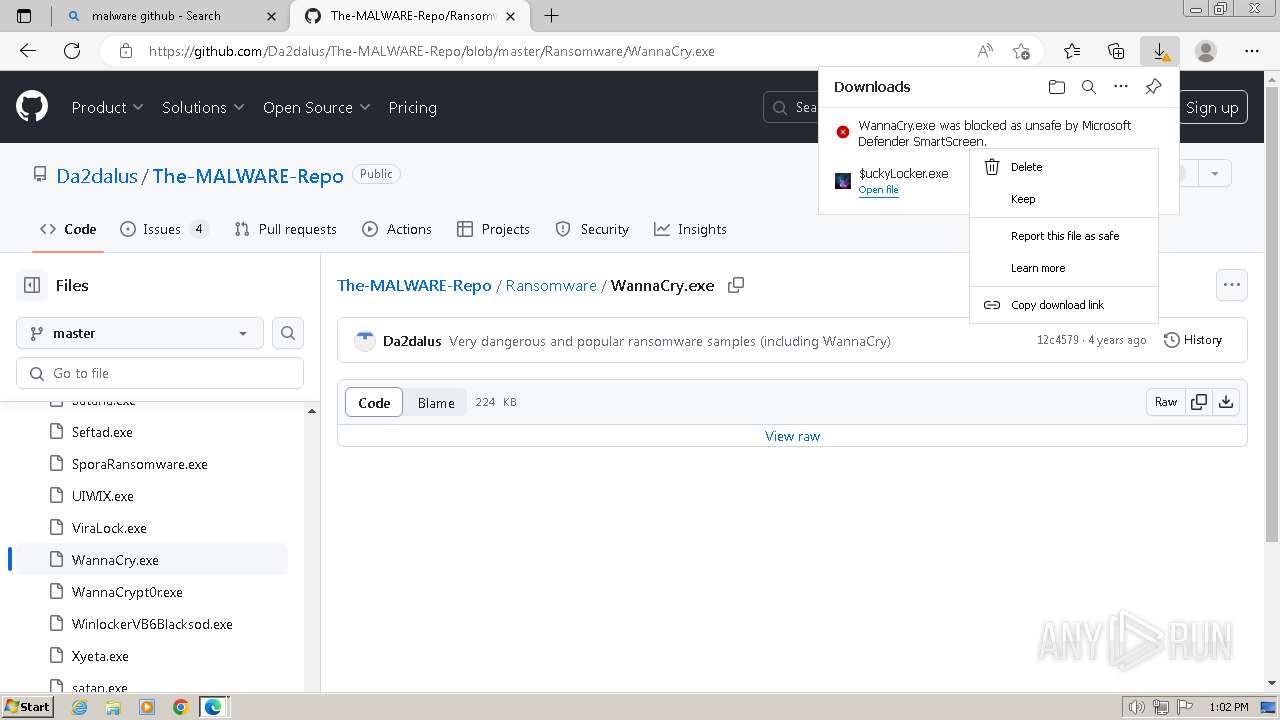Choose Keep in the download context menu
Screen dimensions: 1280x720
(x=1064, y=199)
